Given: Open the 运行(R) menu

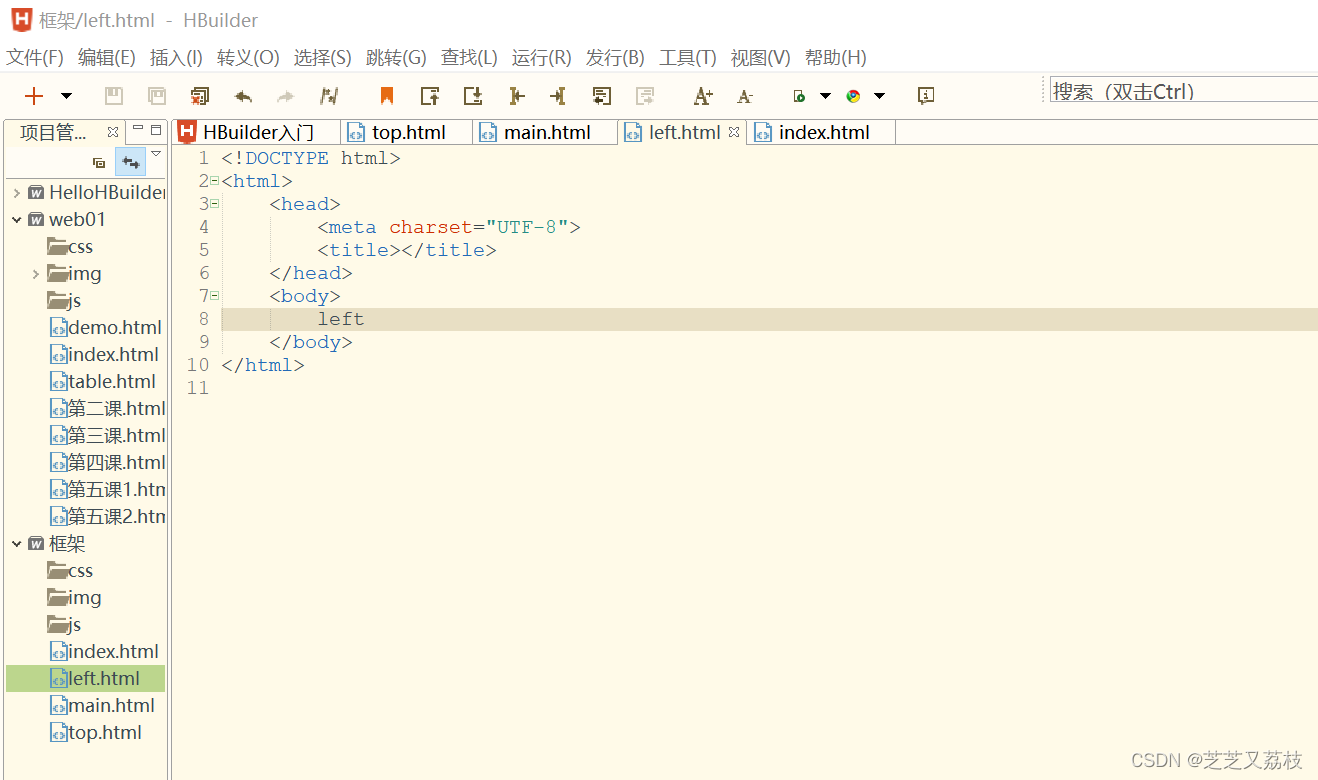Looking at the screenshot, I should pyautogui.click(x=541, y=58).
